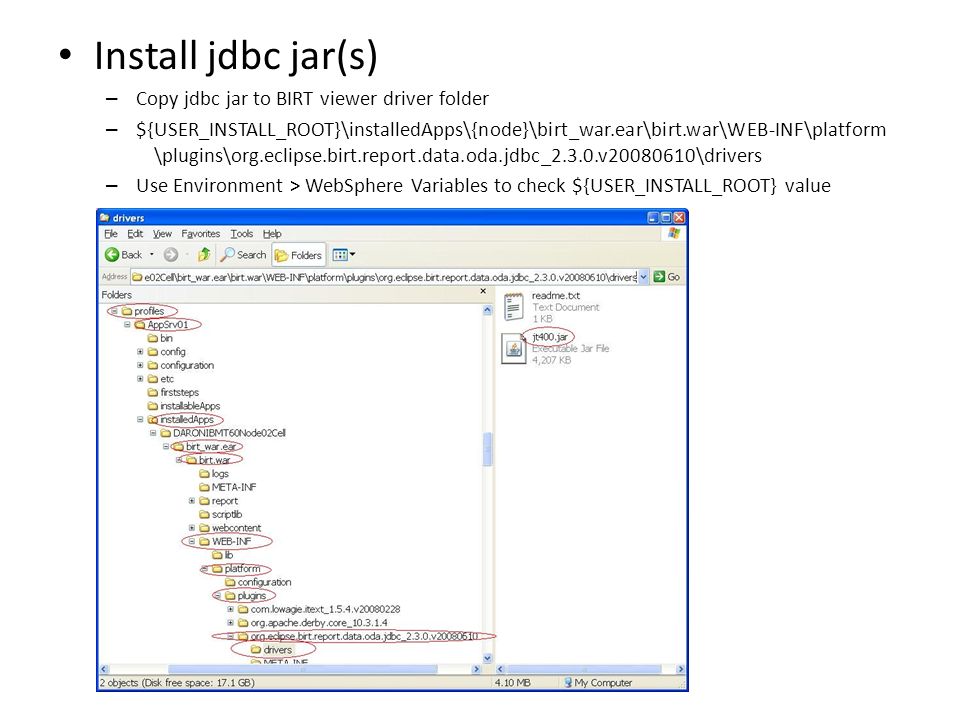Click the Back navigation button

coord(123,255)
